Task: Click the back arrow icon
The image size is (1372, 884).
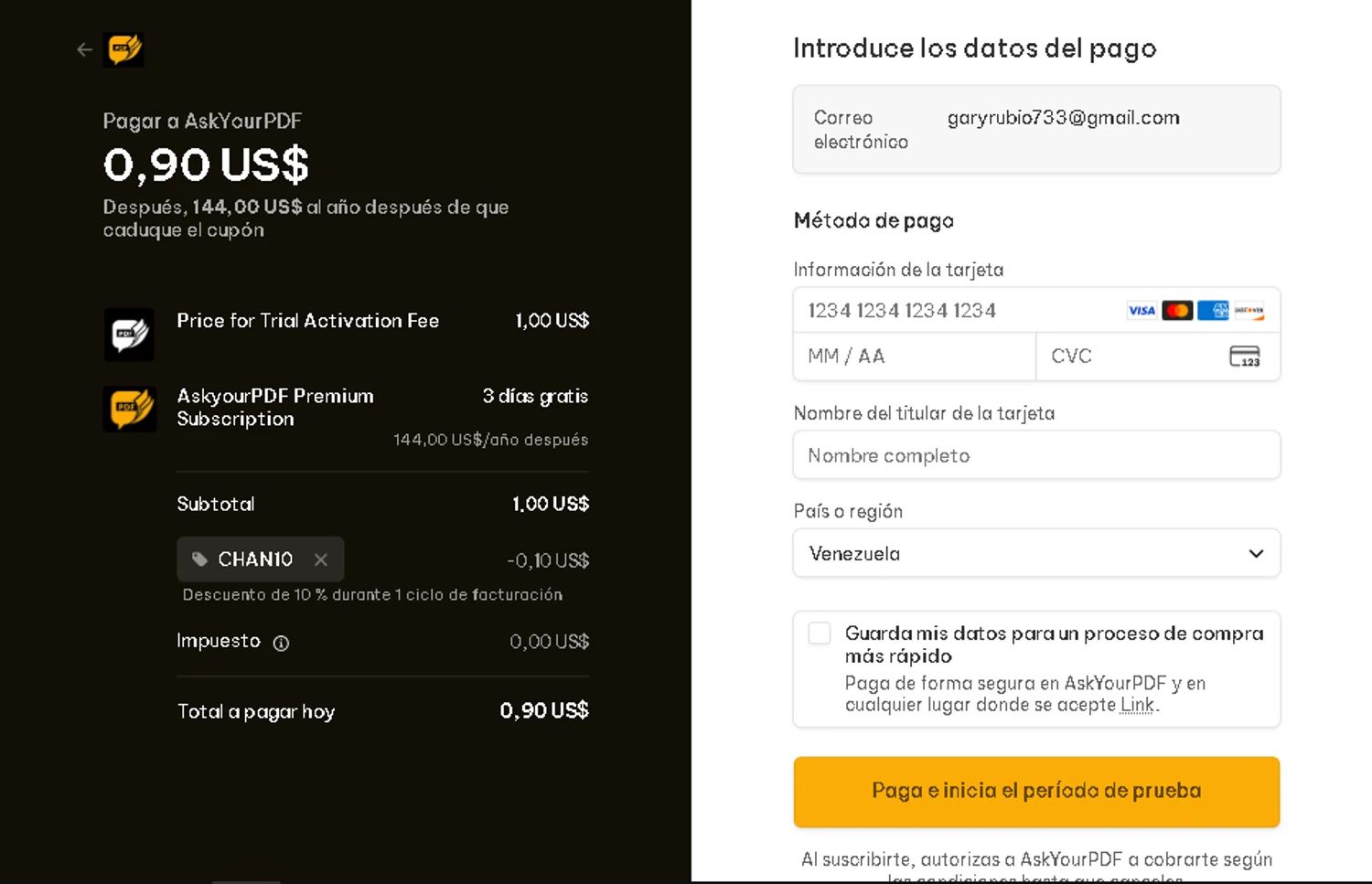Action: (x=85, y=49)
